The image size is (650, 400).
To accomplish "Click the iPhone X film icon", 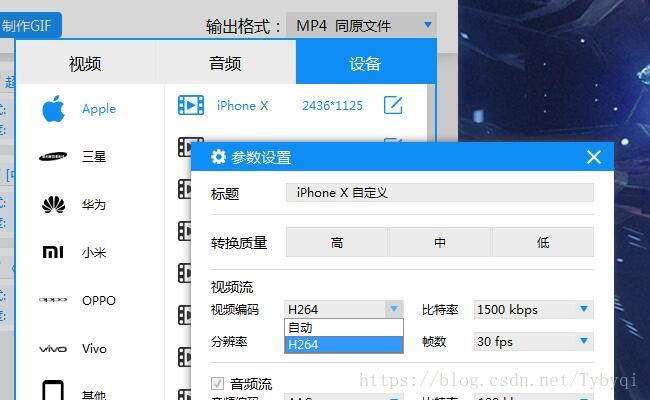I will [x=191, y=105].
